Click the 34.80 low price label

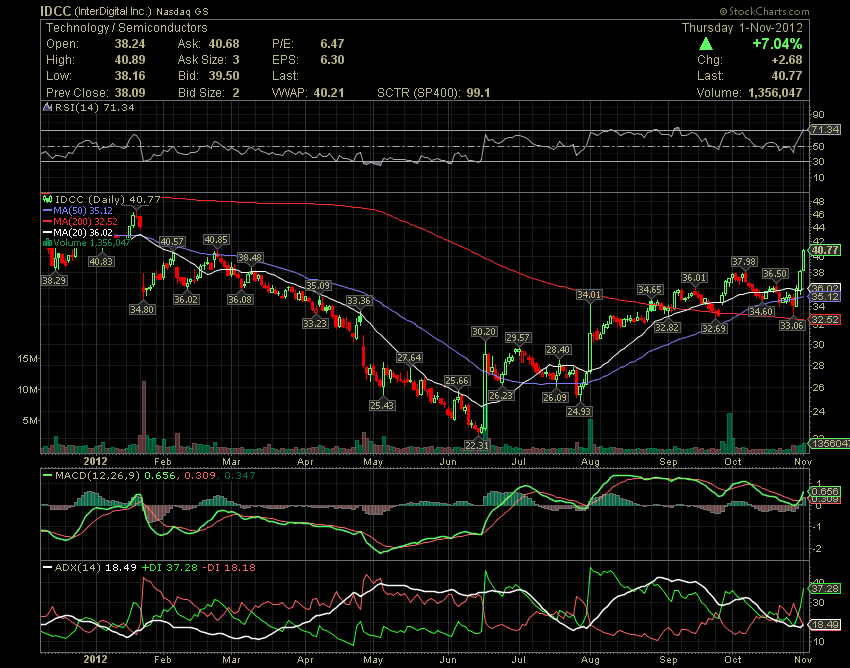click(x=142, y=309)
